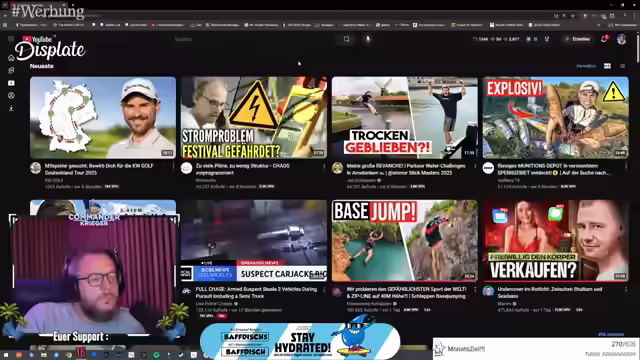Open Subscriptions in the YouTube sidebar
640x360 pixels.
click(11, 83)
